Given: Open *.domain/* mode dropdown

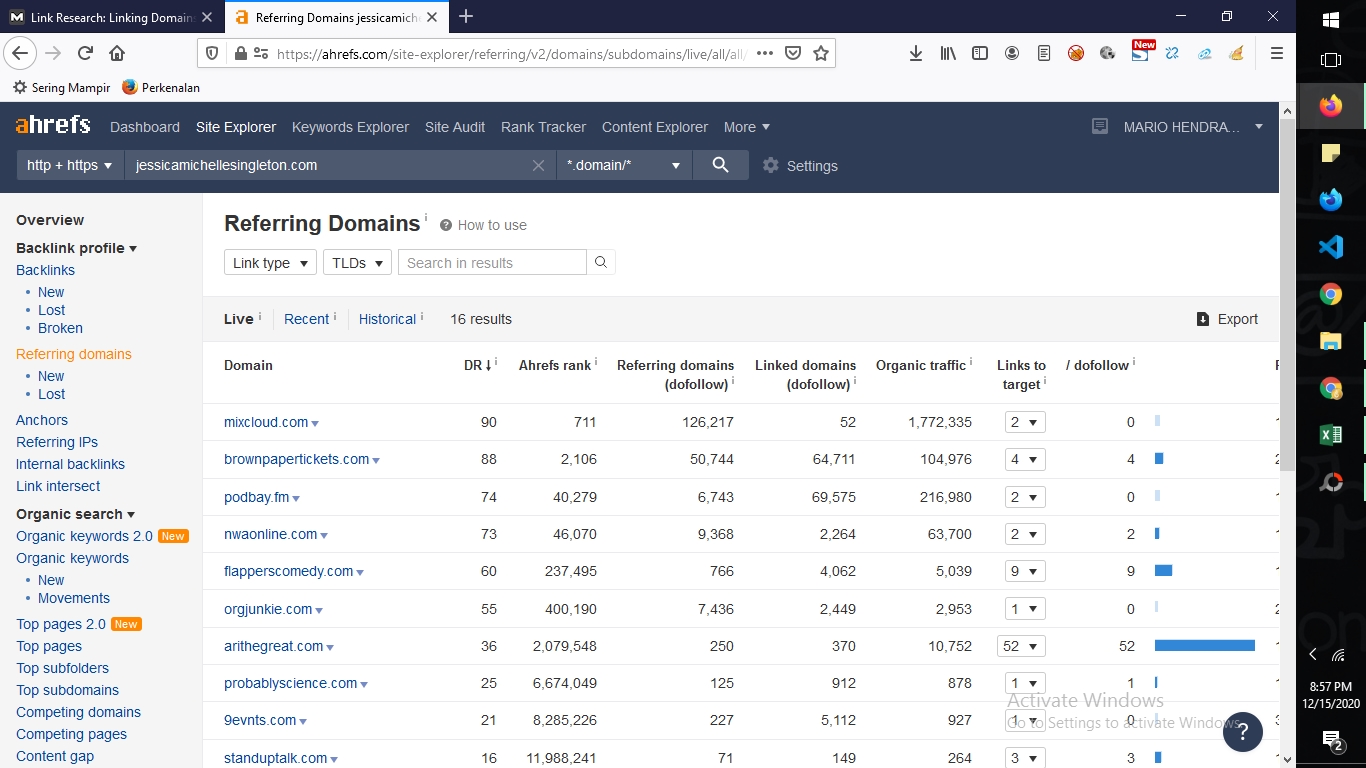Looking at the screenshot, I should 624,165.
